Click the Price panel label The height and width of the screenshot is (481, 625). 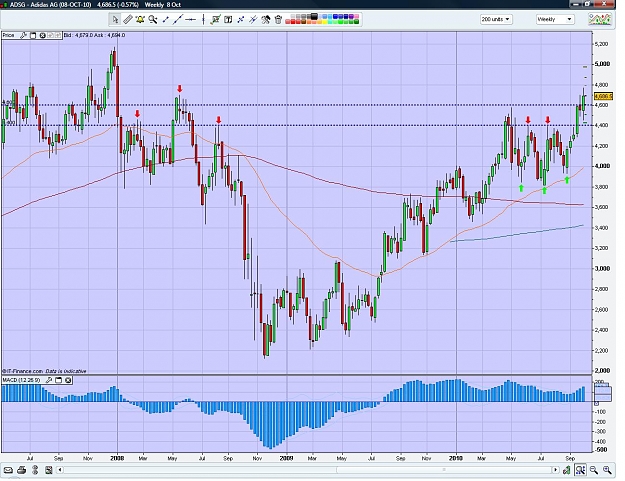pos(8,35)
